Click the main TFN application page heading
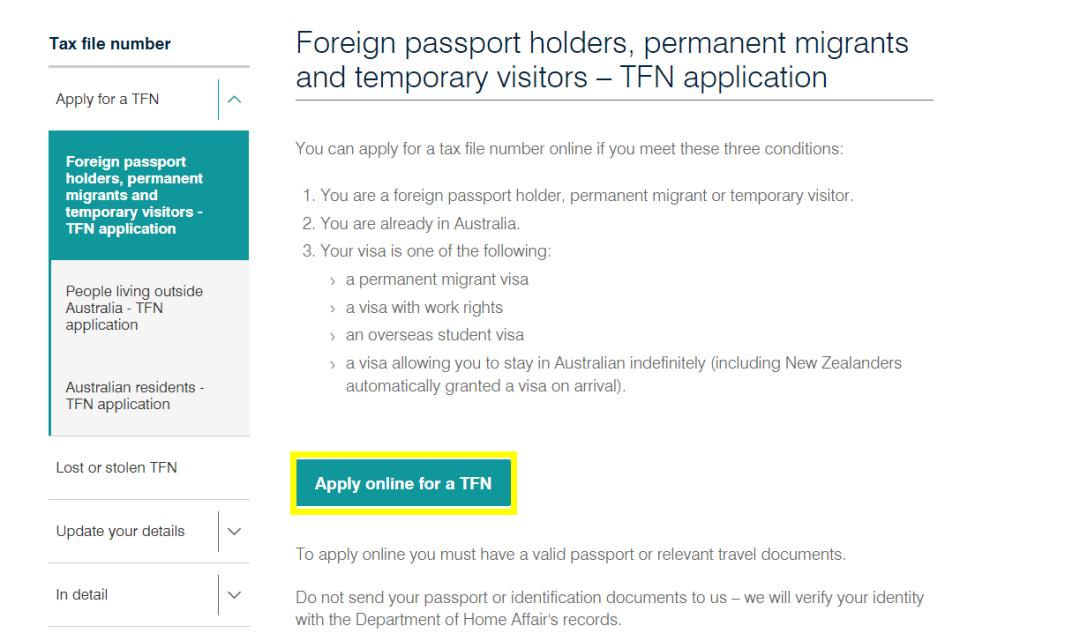 pyautogui.click(x=602, y=60)
